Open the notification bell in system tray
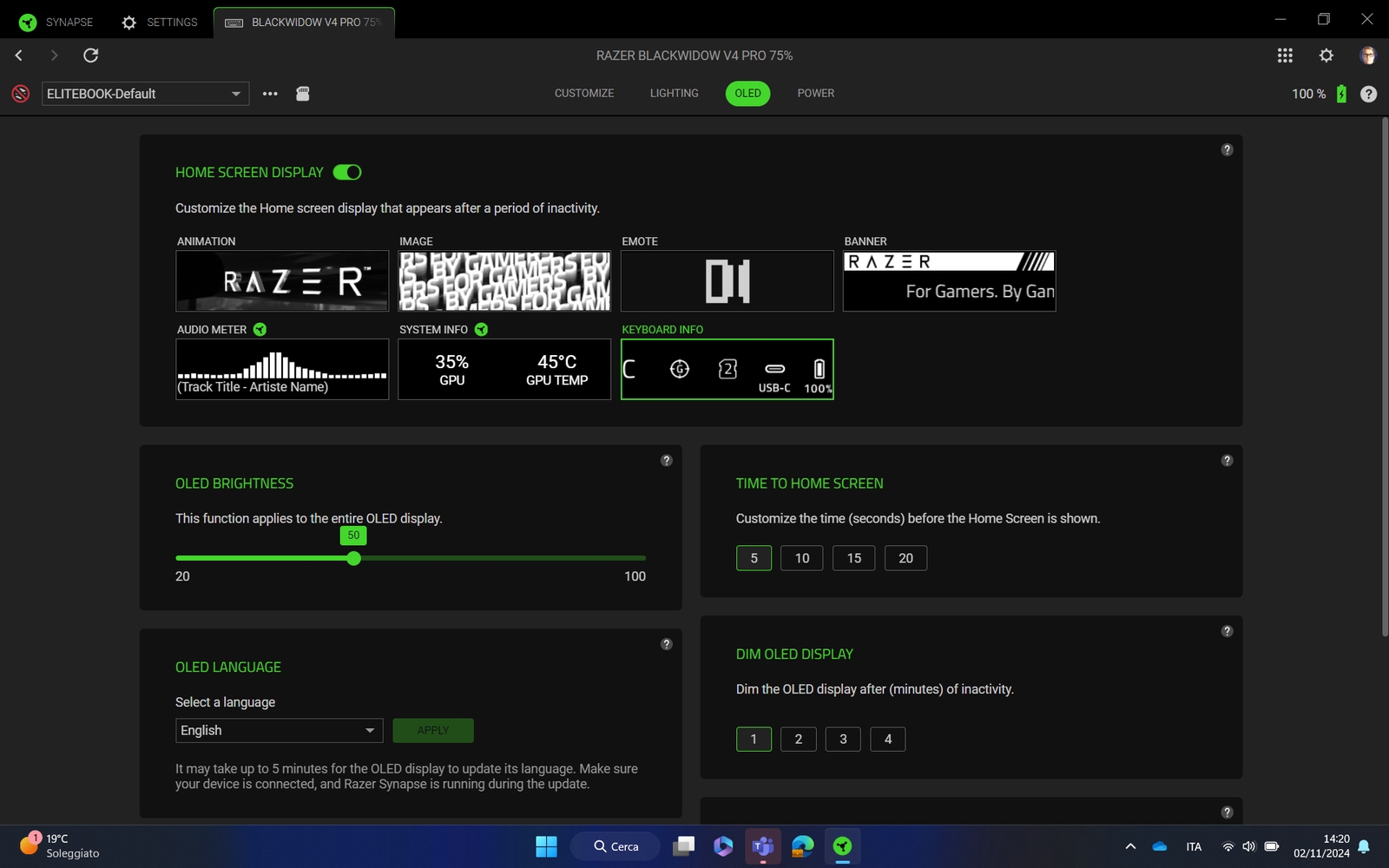The image size is (1389, 868). tap(1364, 846)
